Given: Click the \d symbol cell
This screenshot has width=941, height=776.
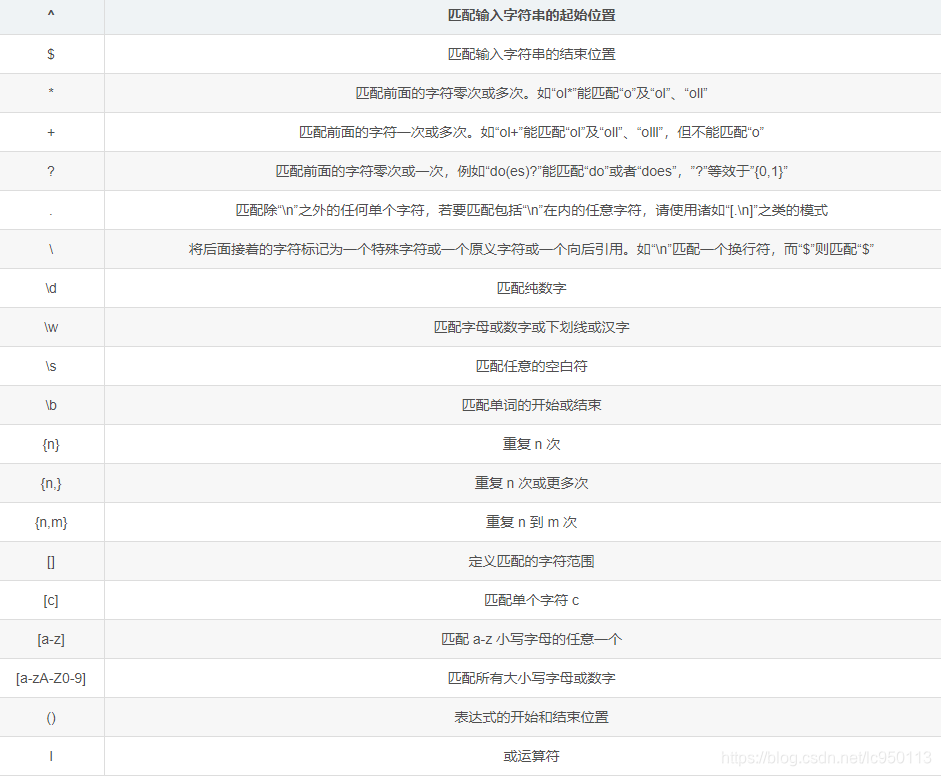Looking at the screenshot, I should tap(51, 288).
